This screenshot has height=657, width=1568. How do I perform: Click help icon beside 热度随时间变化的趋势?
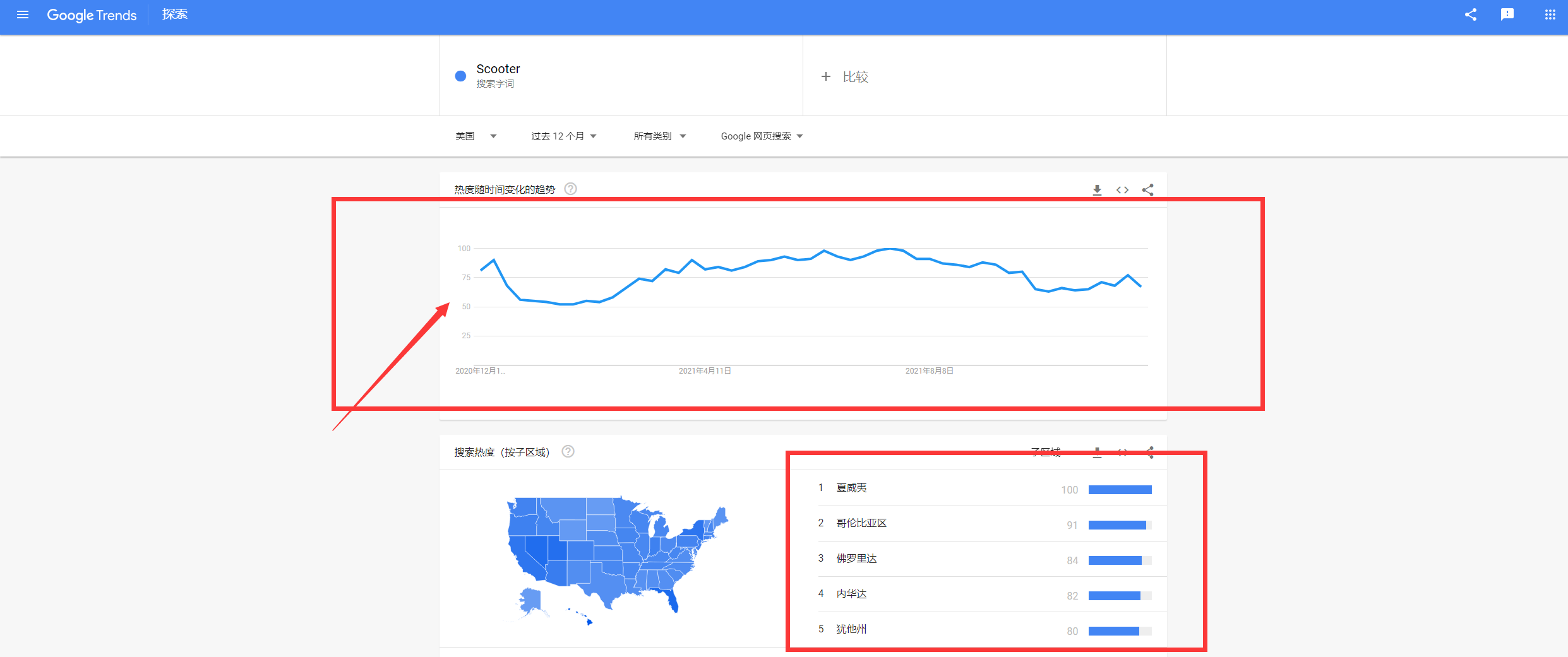point(570,189)
